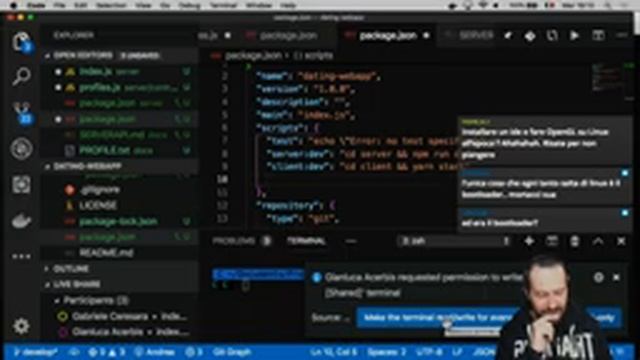The image size is (640, 360).
Task: Open the Terminal menu in menu bar
Action: [223, 5]
